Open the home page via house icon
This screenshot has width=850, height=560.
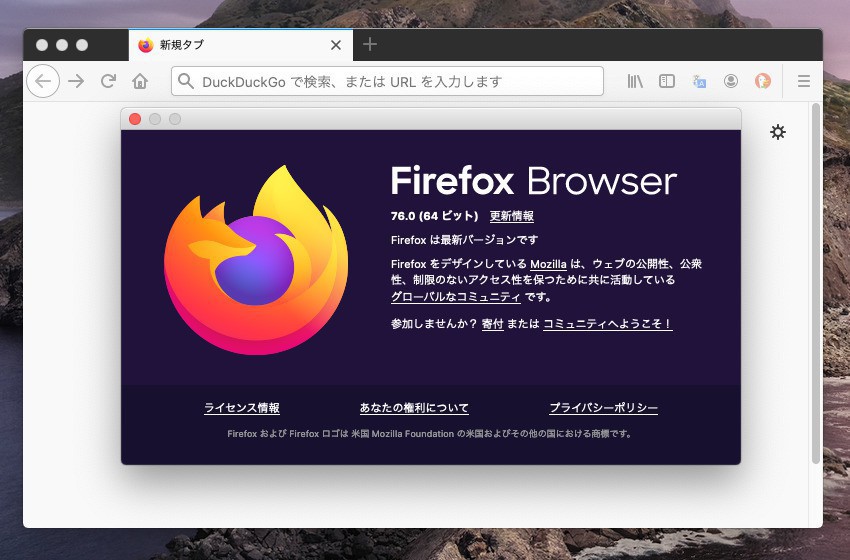[x=140, y=81]
